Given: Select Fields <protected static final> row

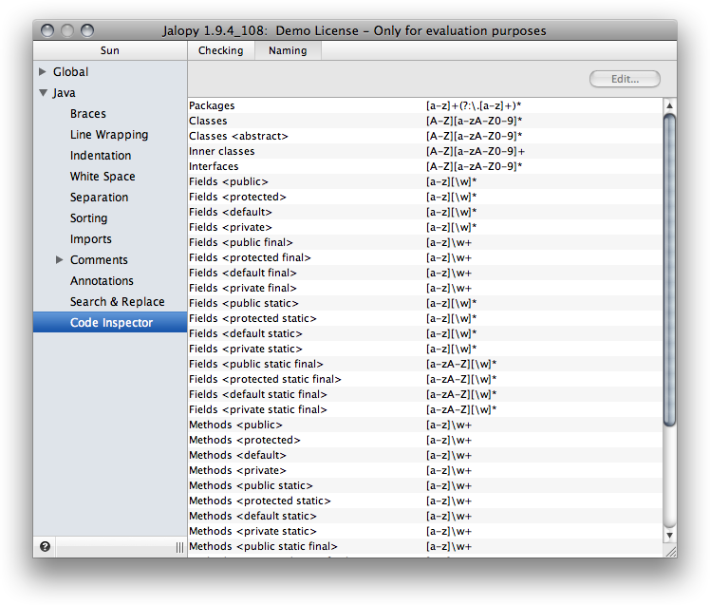Looking at the screenshot, I should (425, 379).
